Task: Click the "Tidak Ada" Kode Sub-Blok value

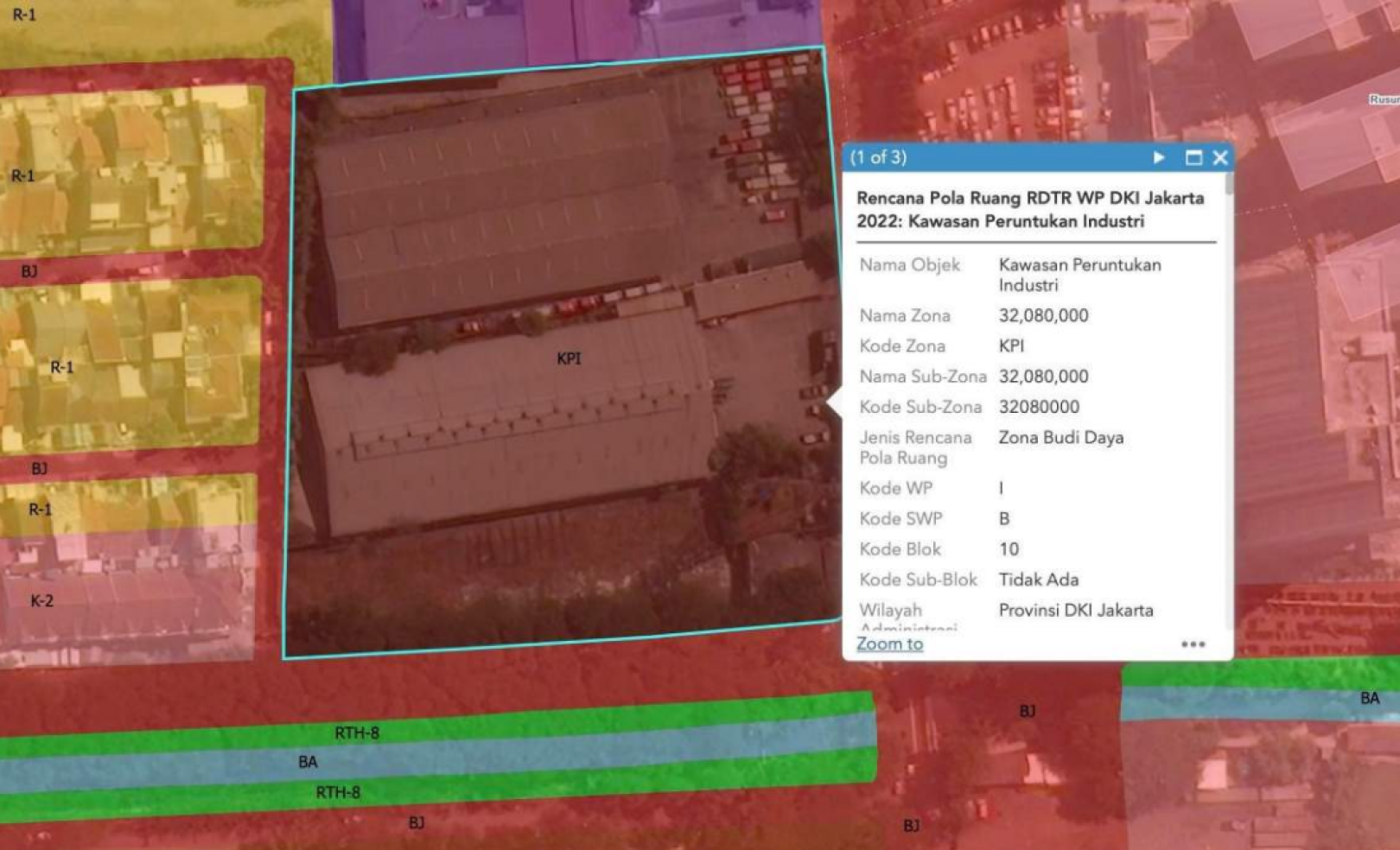Action: [x=1038, y=580]
